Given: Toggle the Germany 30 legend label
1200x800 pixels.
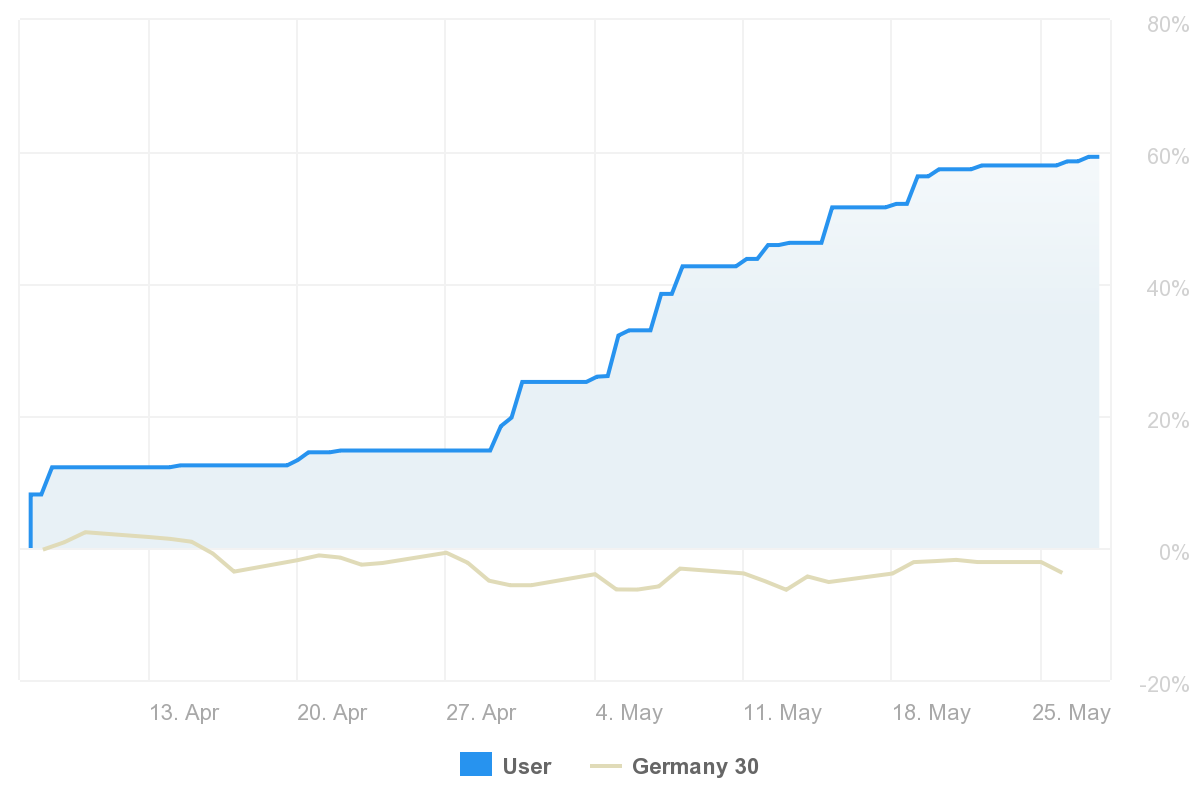Looking at the screenshot, I should pyautogui.click(x=695, y=767).
